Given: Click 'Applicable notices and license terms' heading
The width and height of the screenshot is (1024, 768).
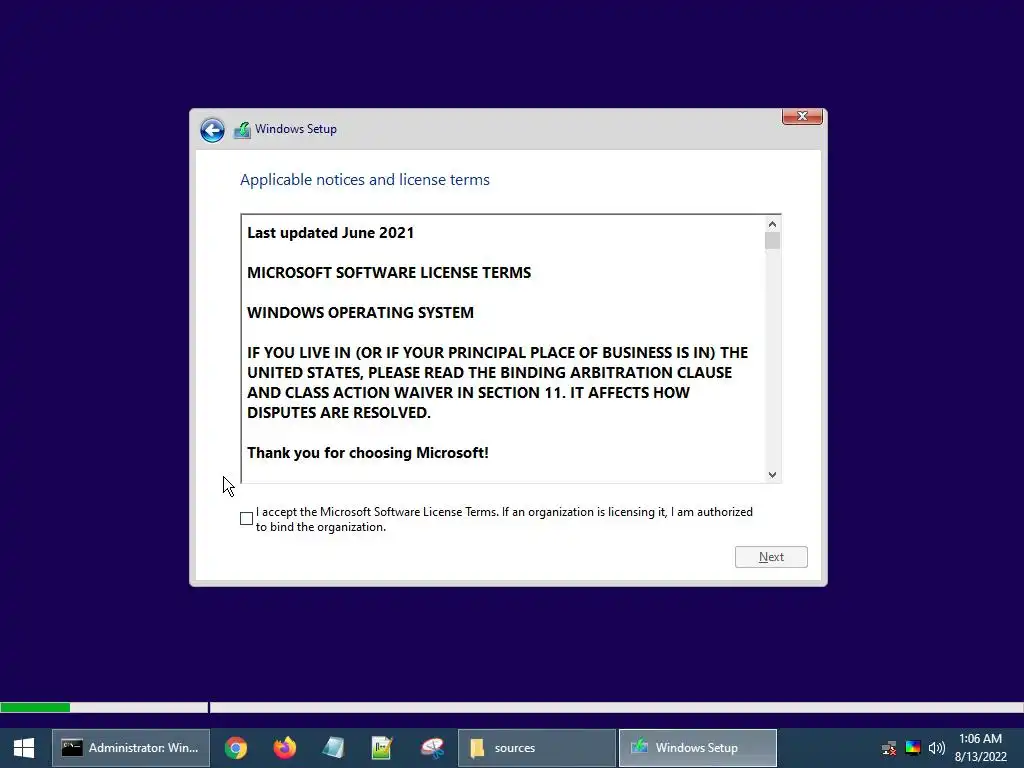Looking at the screenshot, I should click(x=365, y=180).
